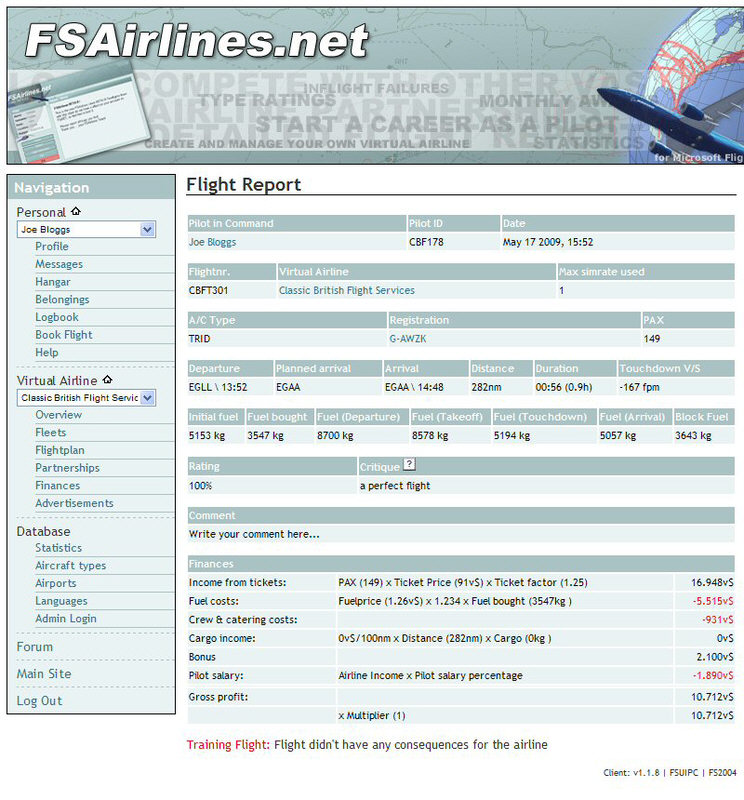Click the home icon next to Virtual Airline

point(107,380)
